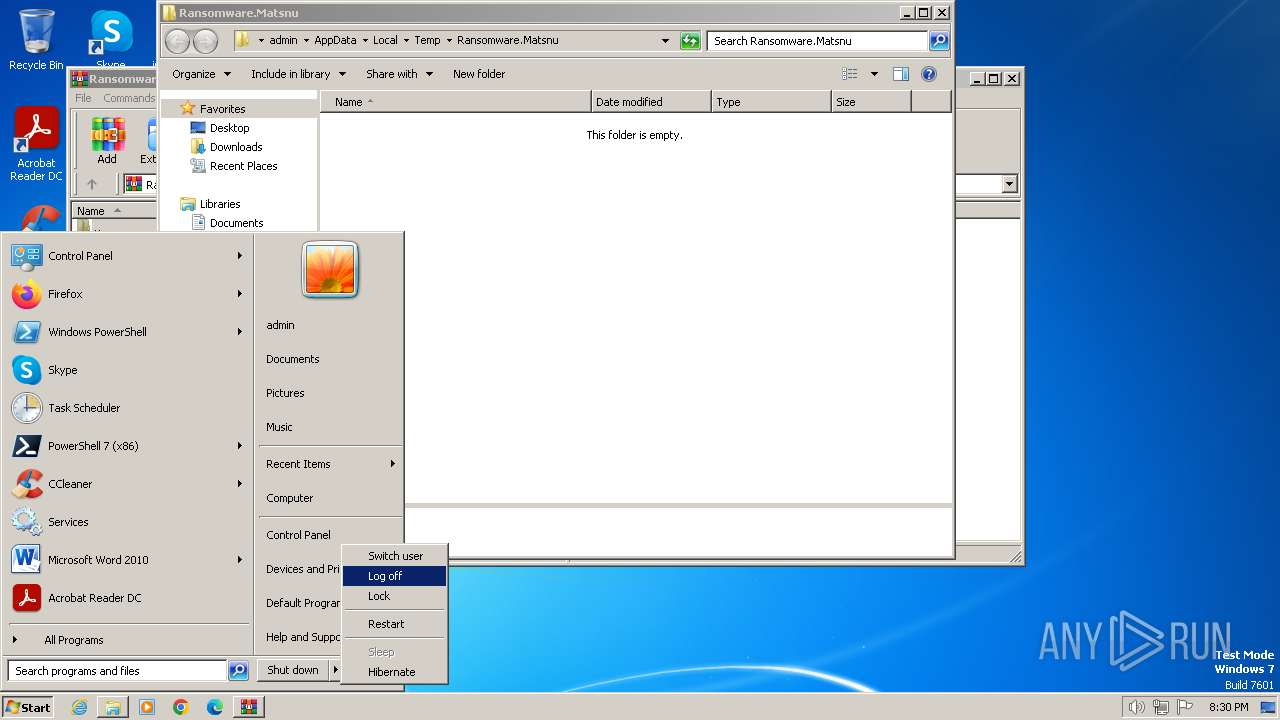
Task: Select Recent Places in the navigation pane
Action: coord(243,166)
